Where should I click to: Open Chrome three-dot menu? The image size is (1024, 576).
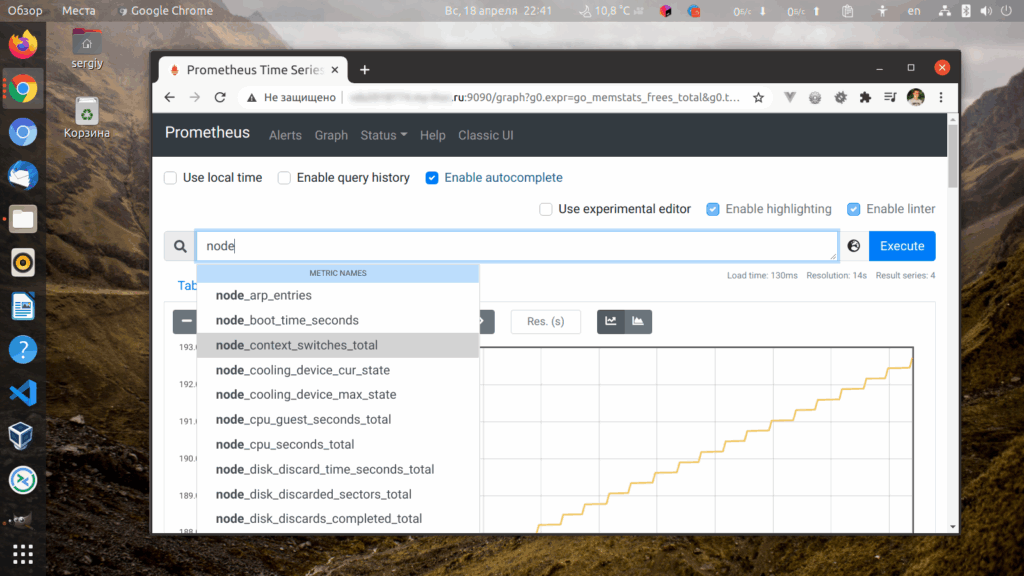click(941, 97)
